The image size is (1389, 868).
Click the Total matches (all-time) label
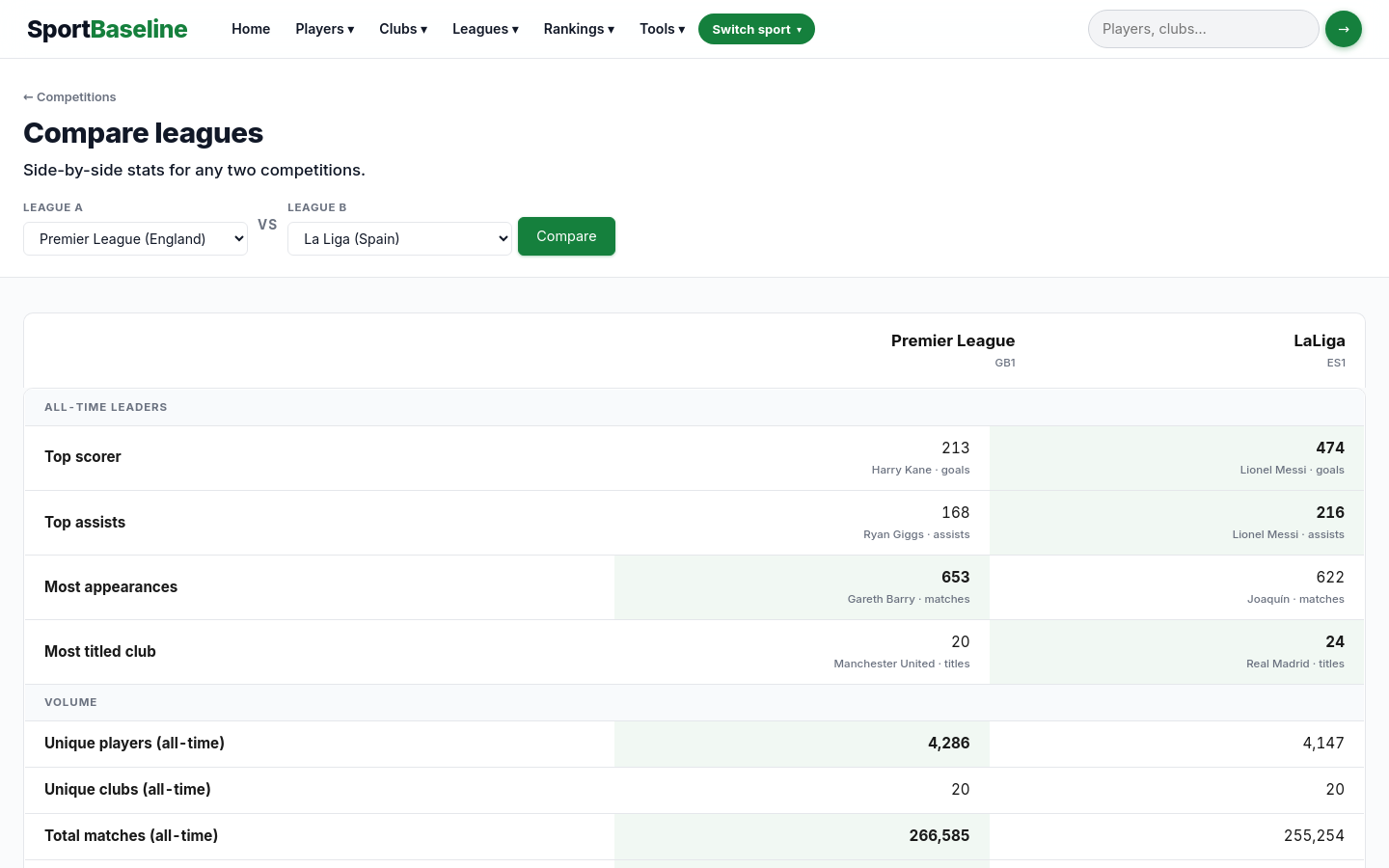tap(131, 835)
